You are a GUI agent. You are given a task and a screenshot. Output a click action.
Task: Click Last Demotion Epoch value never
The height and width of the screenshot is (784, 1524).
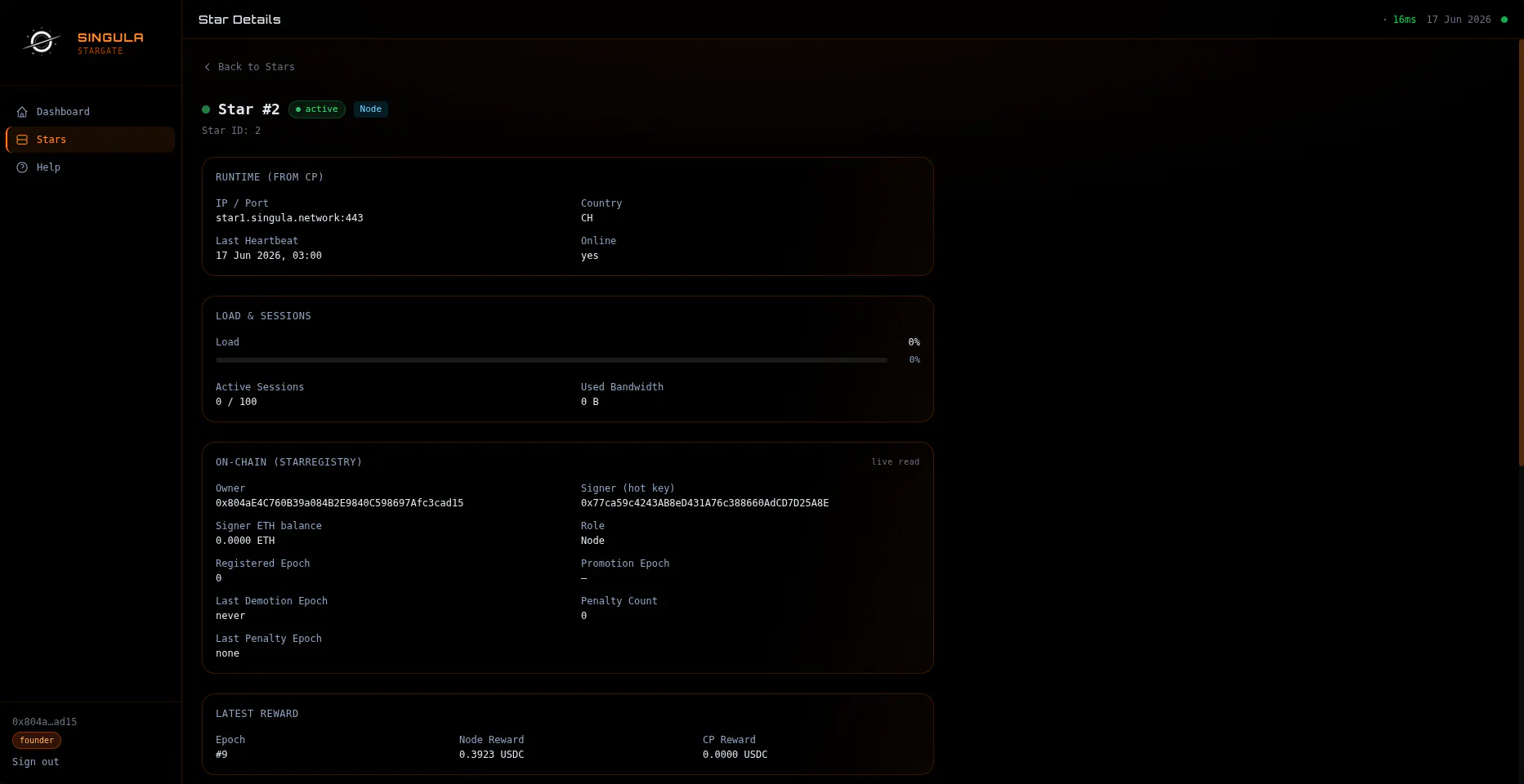pos(230,616)
